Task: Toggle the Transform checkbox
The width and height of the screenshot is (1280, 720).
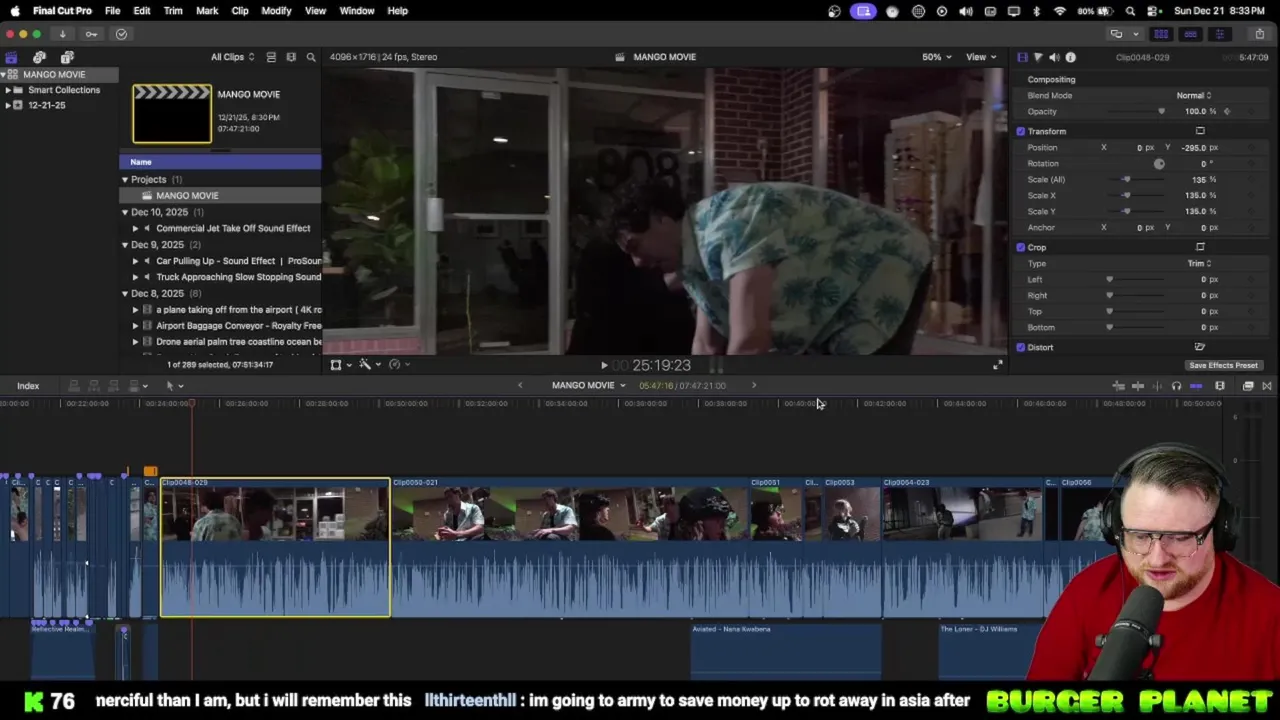Action: tap(1020, 131)
